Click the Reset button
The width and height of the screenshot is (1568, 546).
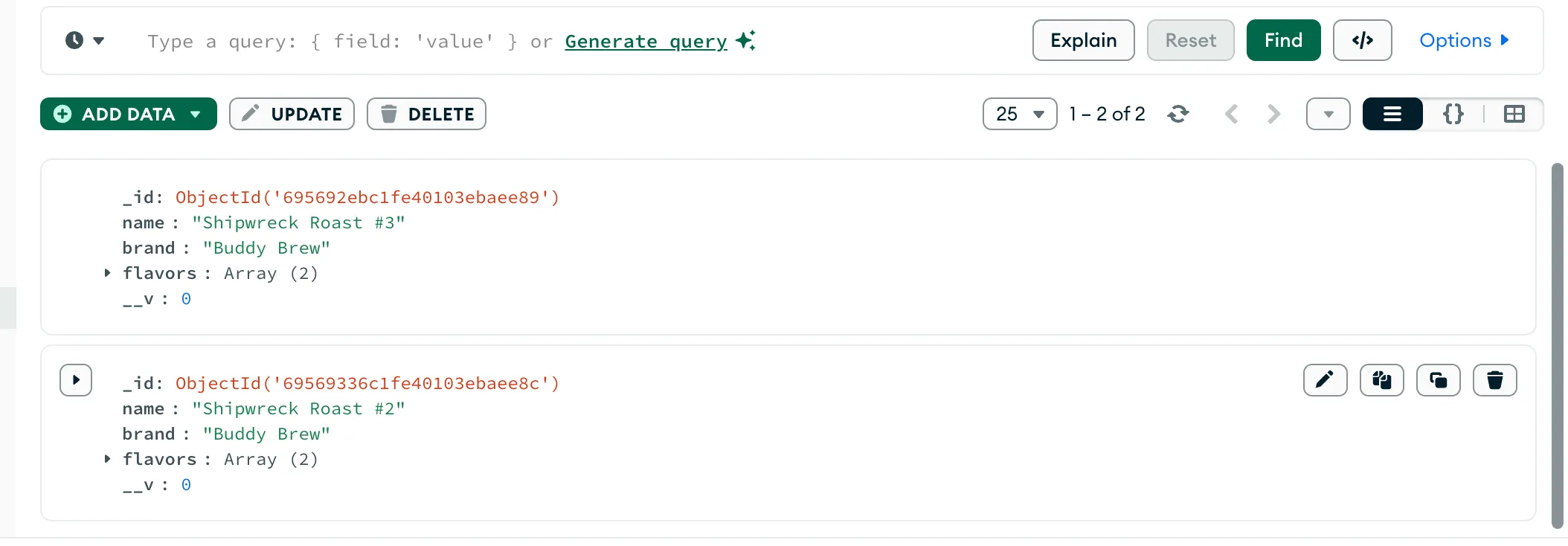[x=1190, y=40]
